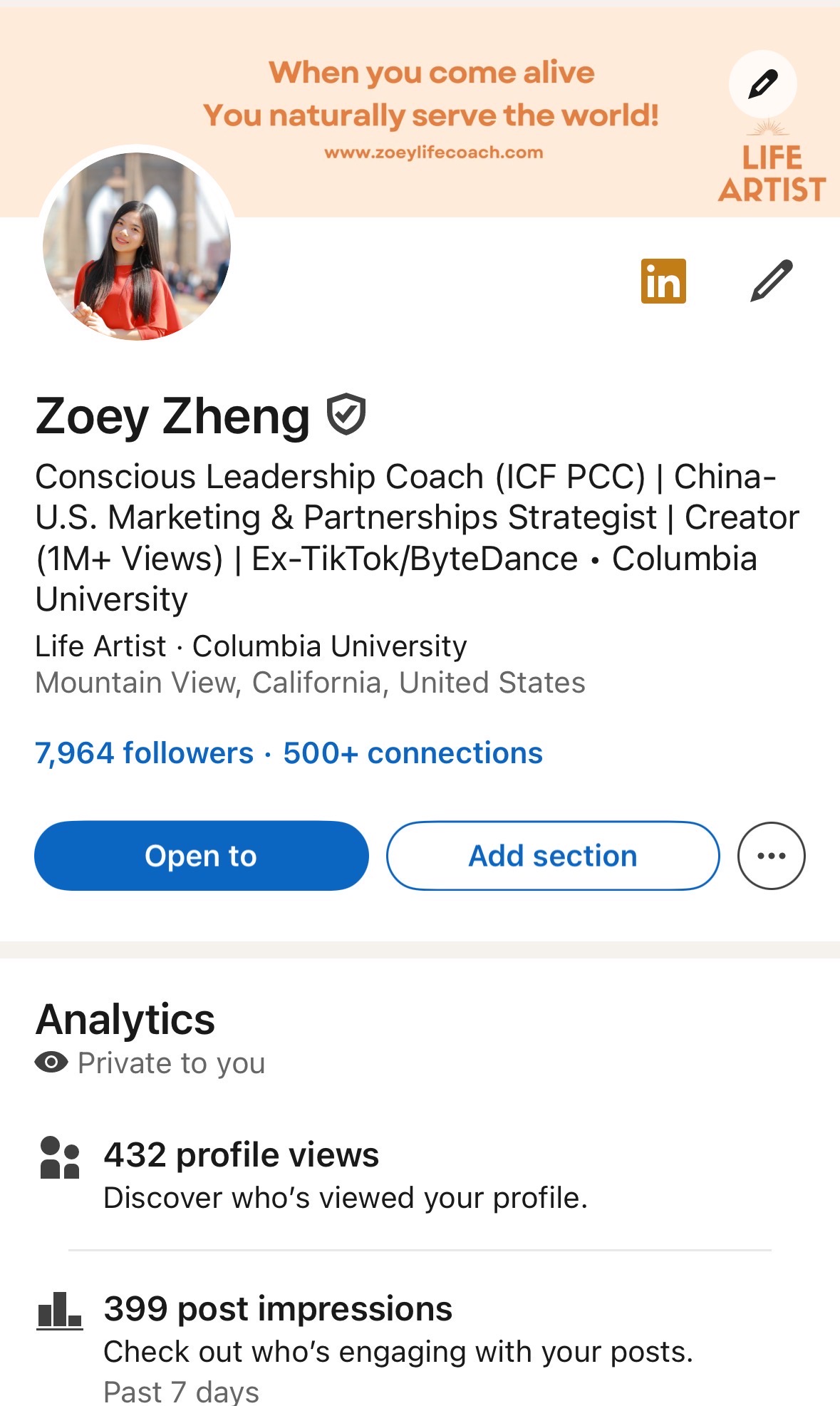
Task: Tap the edit cover photo pencil icon
Action: (762, 84)
